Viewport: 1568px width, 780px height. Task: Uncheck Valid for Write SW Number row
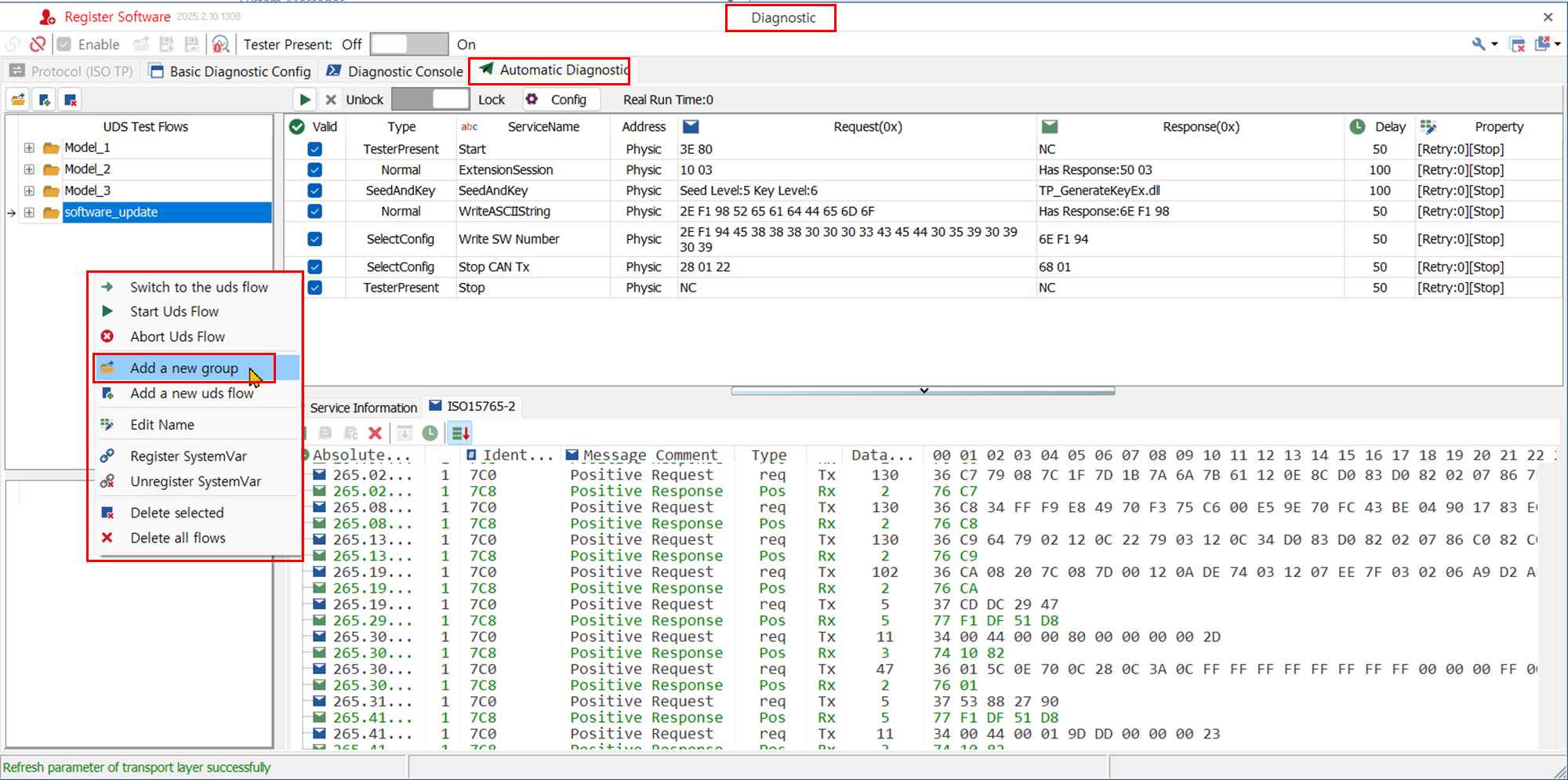pos(314,239)
